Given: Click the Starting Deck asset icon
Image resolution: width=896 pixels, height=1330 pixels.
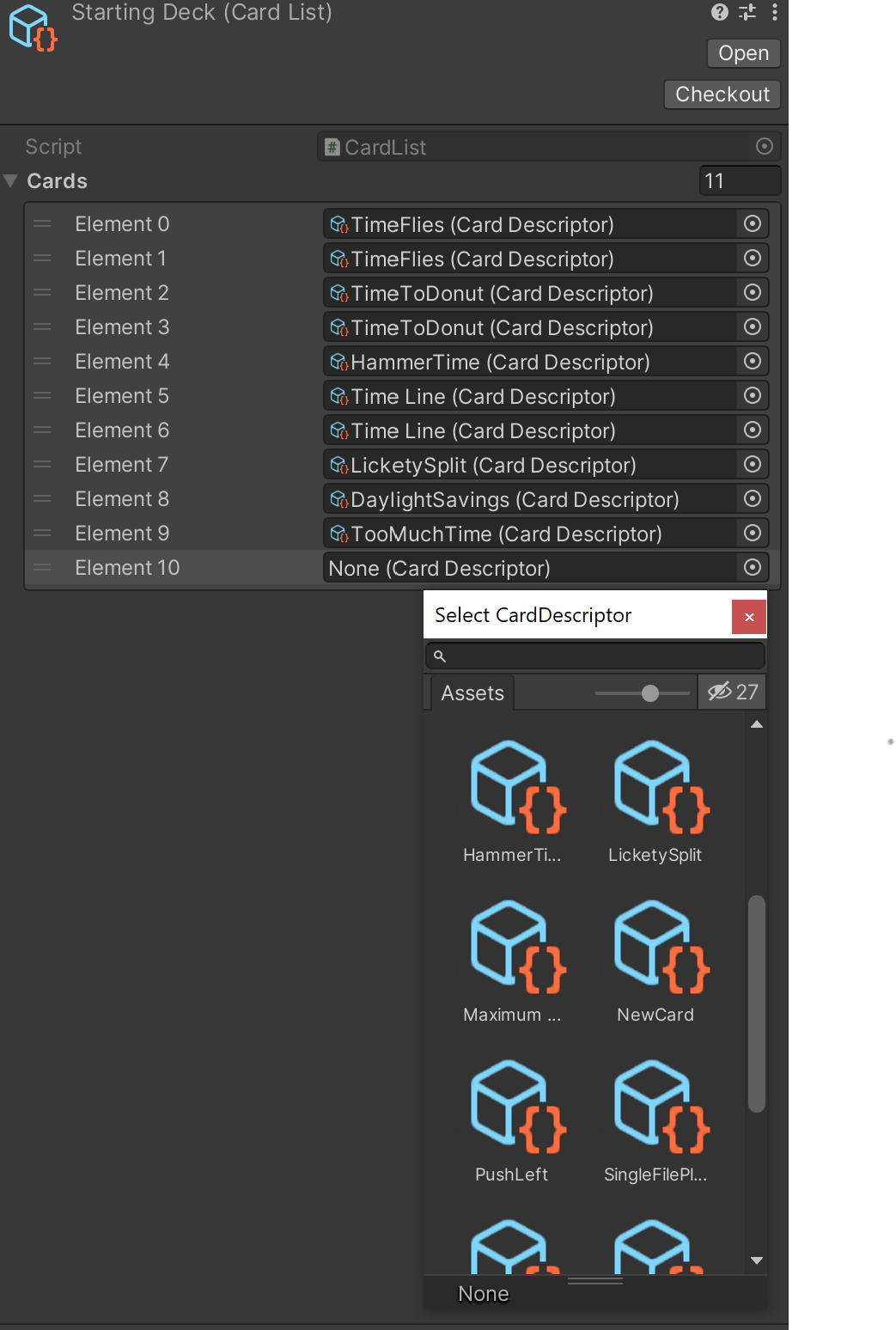Looking at the screenshot, I should click(x=33, y=27).
